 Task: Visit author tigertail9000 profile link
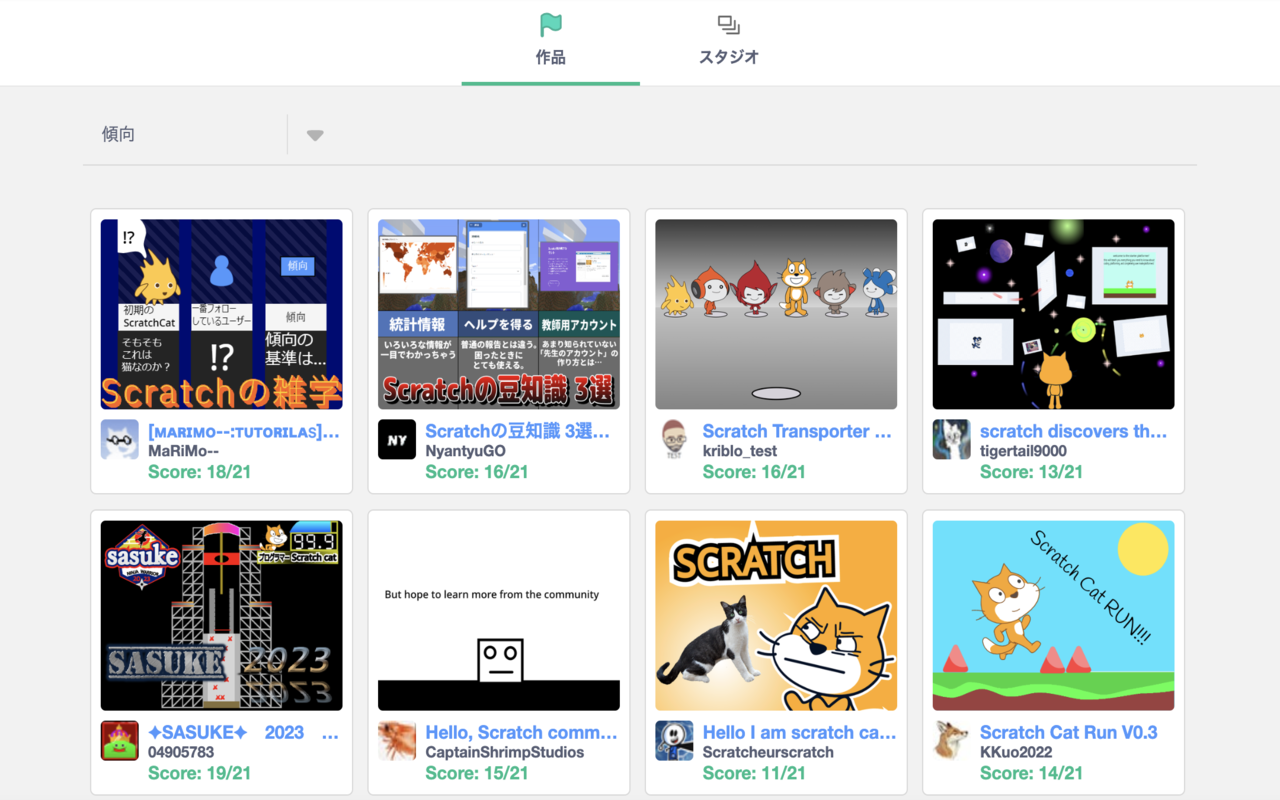tap(1023, 451)
